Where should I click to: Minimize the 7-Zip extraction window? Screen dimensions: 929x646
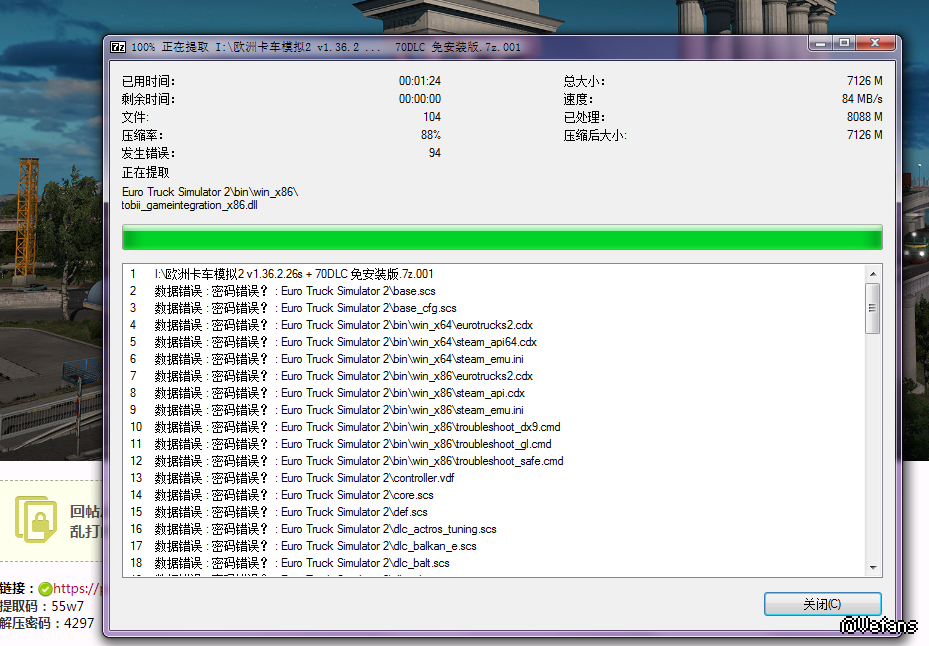pos(821,43)
